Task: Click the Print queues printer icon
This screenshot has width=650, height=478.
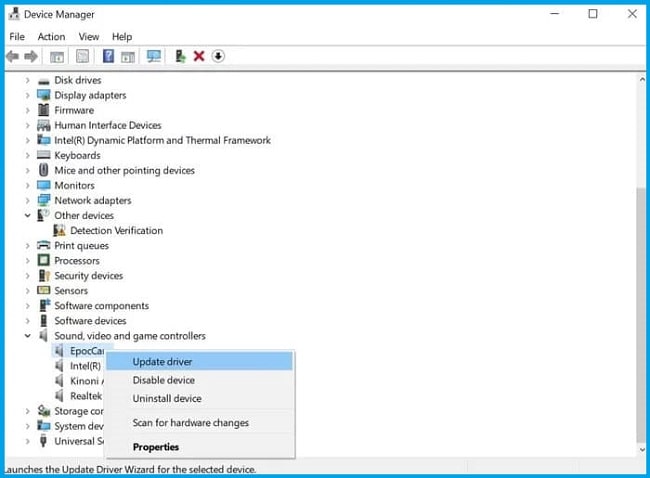Action: tap(44, 245)
